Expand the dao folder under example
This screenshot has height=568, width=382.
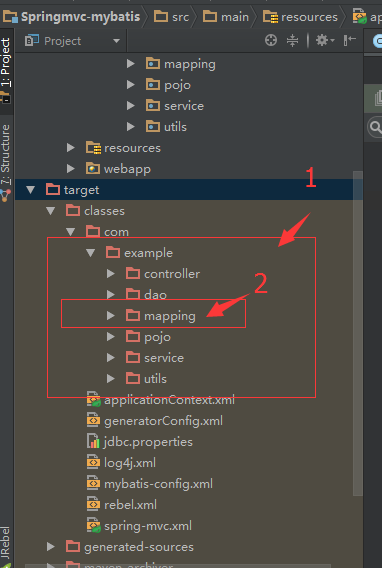point(111,295)
